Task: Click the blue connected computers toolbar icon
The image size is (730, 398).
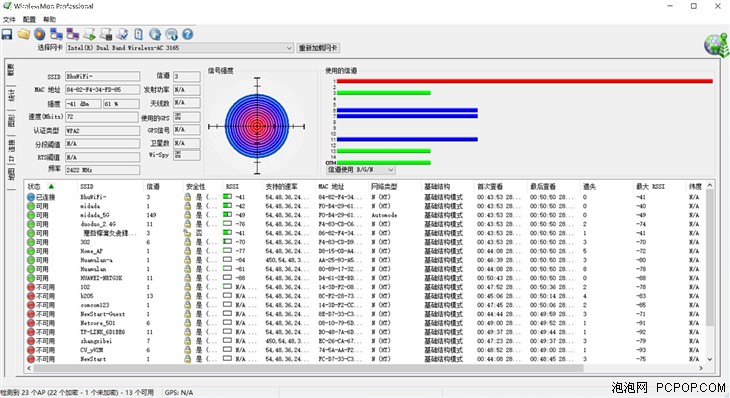Action: point(56,34)
